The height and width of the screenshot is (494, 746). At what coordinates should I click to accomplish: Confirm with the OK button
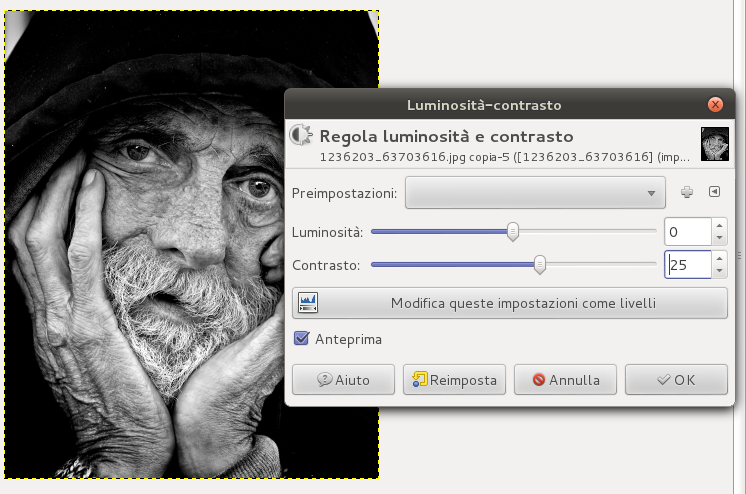(x=676, y=380)
